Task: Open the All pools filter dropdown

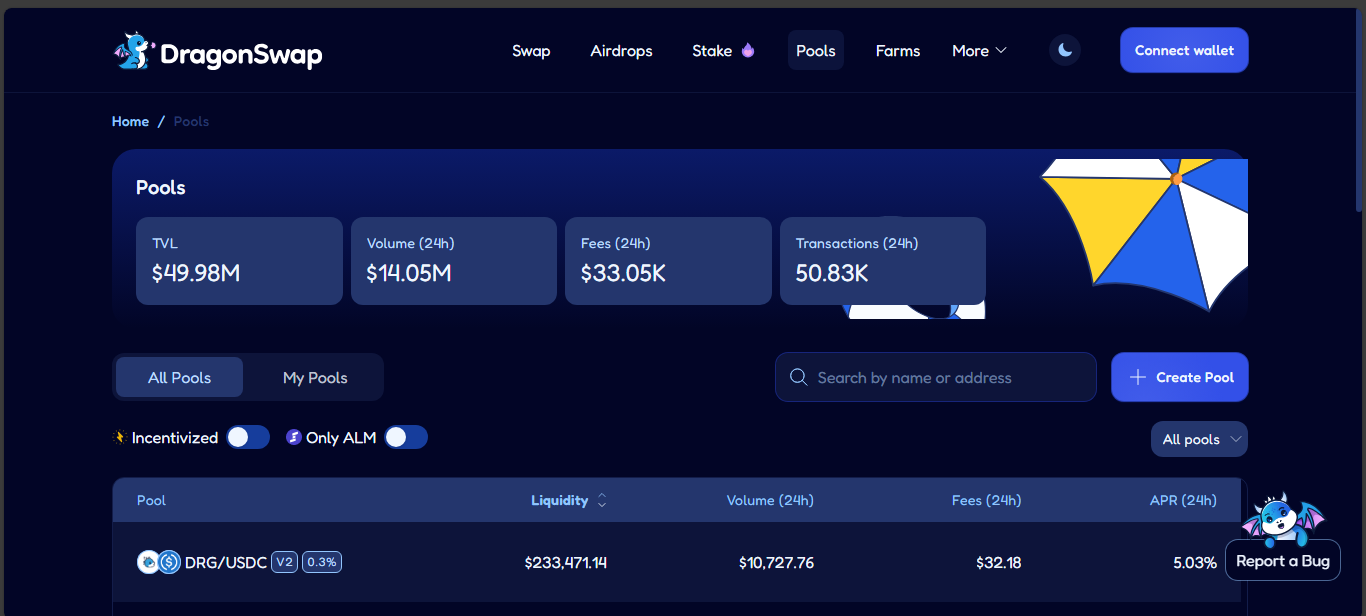Action: pos(1199,439)
